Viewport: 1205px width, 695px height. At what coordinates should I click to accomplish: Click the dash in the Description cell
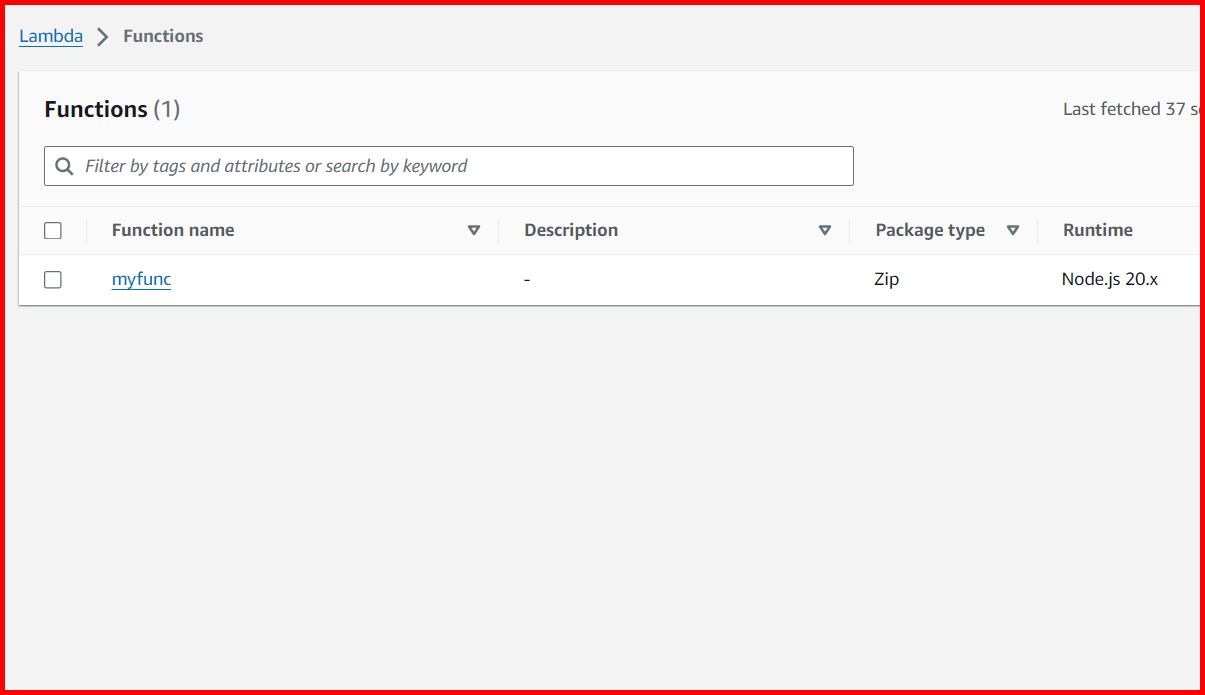pyautogui.click(x=527, y=279)
